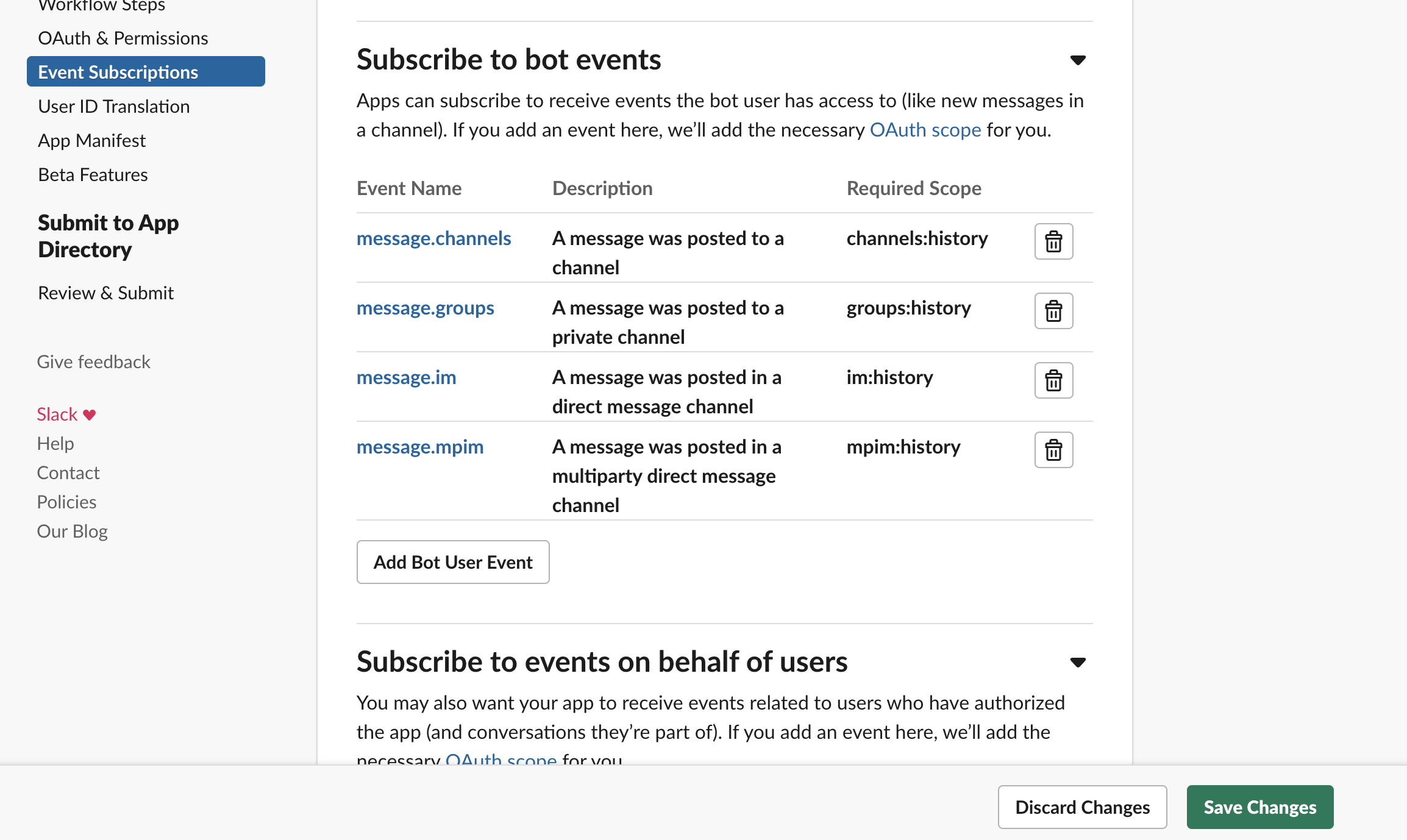Image resolution: width=1407 pixels, height=840 pixels.
Task: Delete the message.channels bot event
Action: point(1053,241)
